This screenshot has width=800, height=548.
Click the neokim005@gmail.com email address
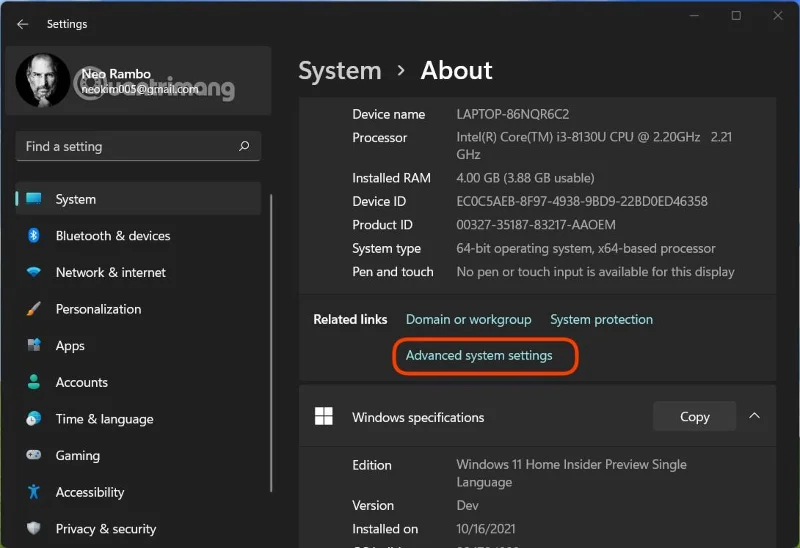click(140, 89)
